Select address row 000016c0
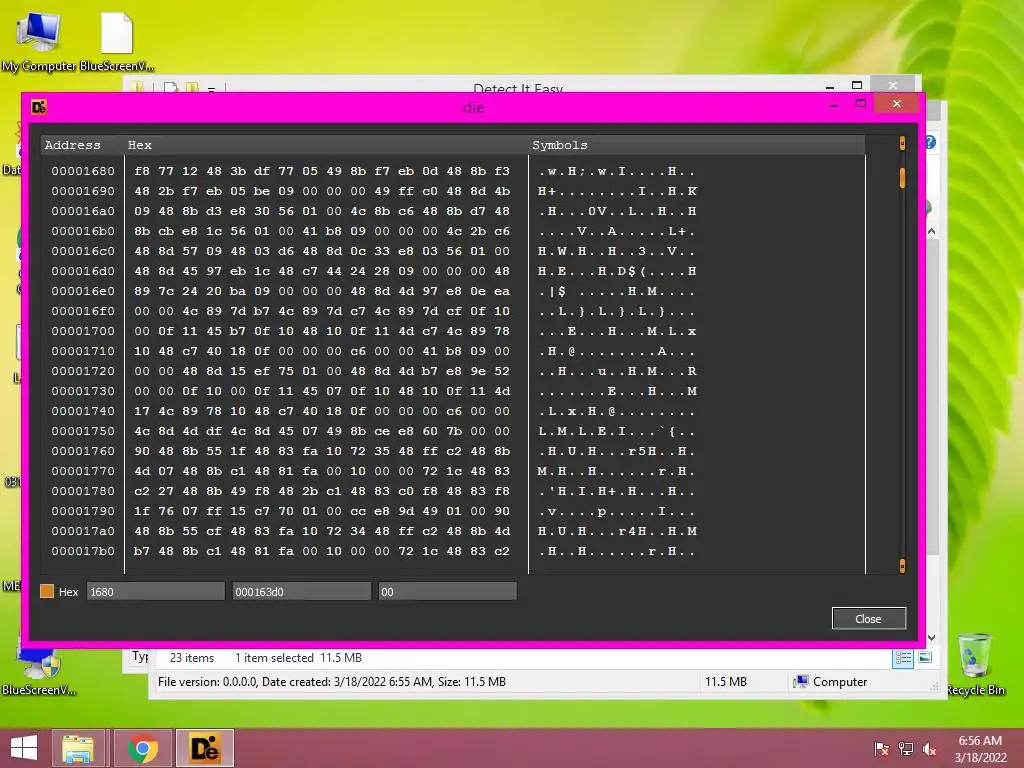This screenshot has height=768, width=1024. (83, 251)
